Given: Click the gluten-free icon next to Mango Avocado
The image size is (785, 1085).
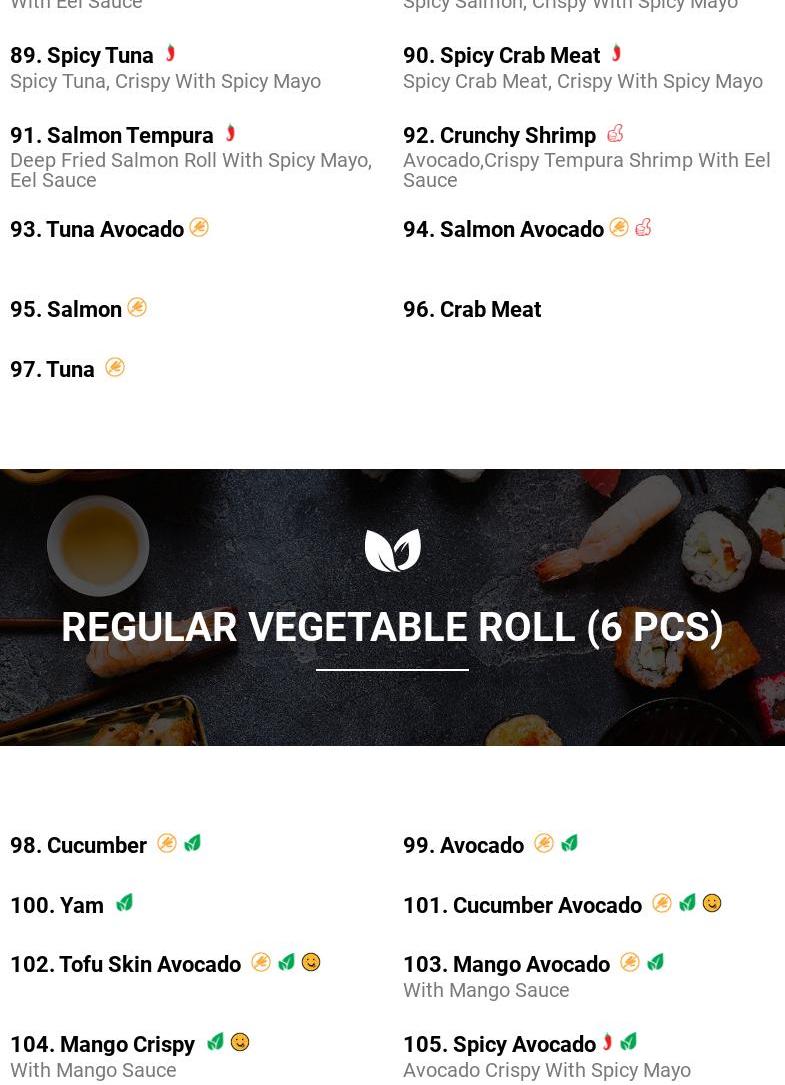Looking at the screenshot, I should click(x=630, y=963).
